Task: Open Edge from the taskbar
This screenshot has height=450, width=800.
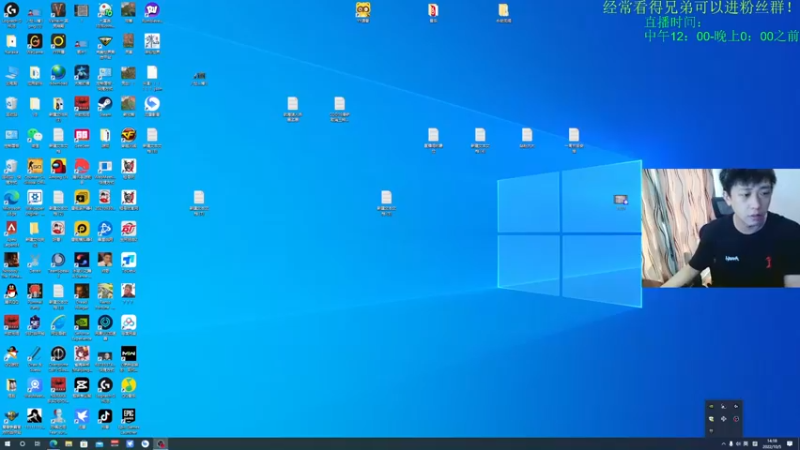Action: [x=53, y=444]
